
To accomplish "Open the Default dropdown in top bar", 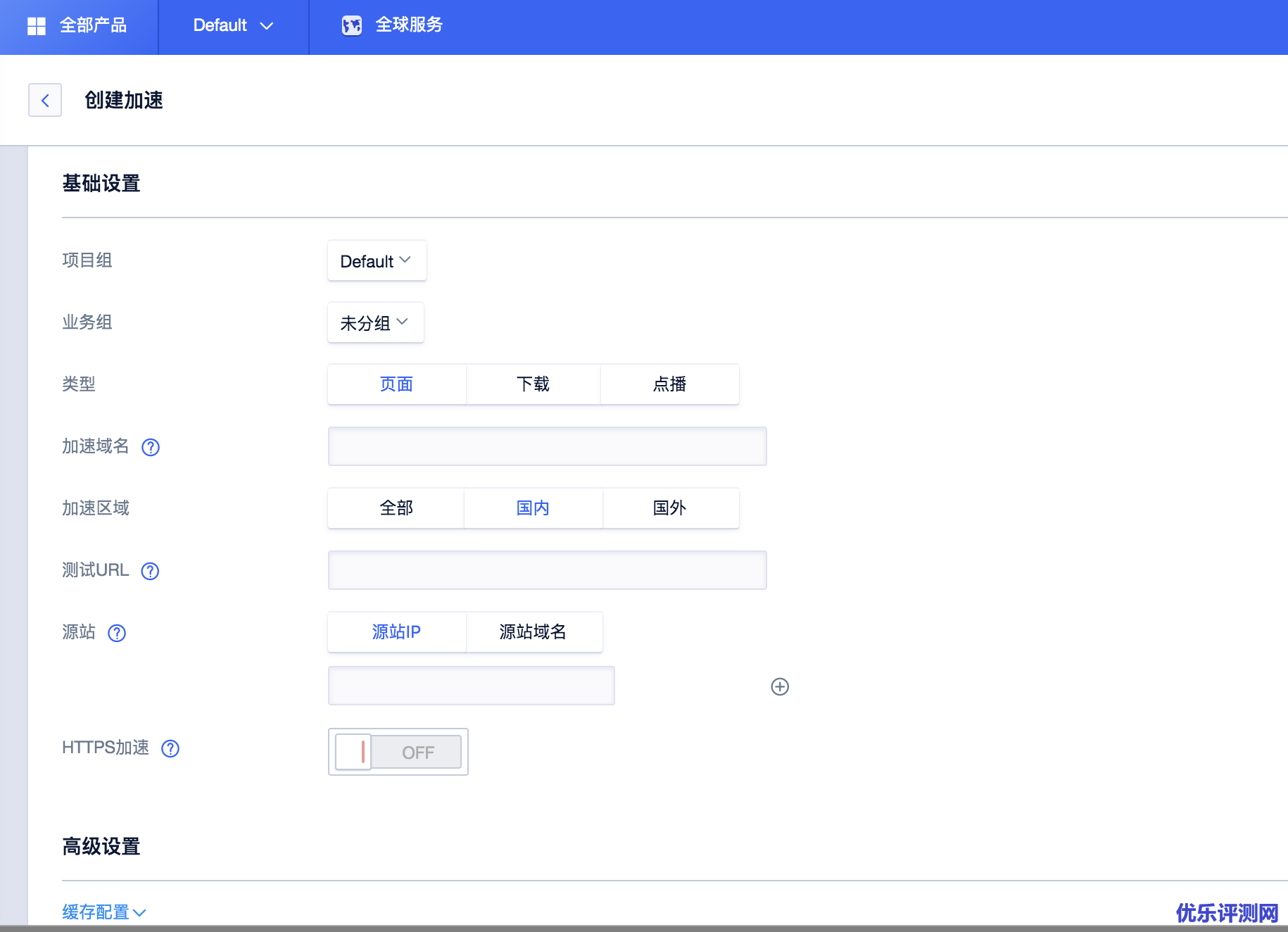I will [233, 25].
